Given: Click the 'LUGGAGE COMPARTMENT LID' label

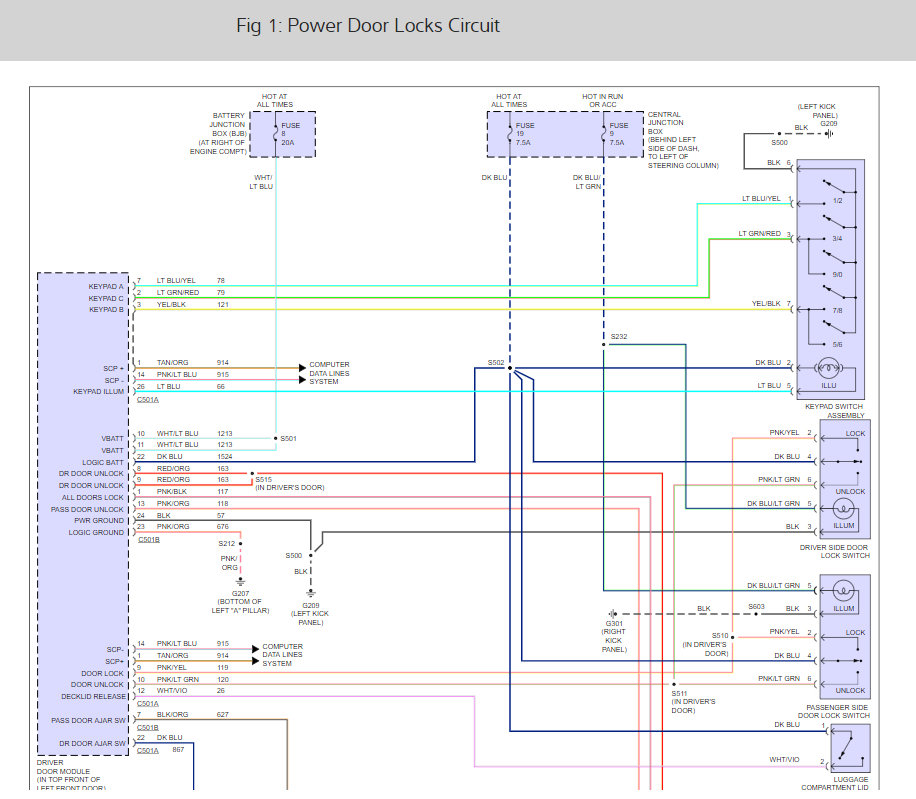Looking at the screenshot, I should click(835, 783).
